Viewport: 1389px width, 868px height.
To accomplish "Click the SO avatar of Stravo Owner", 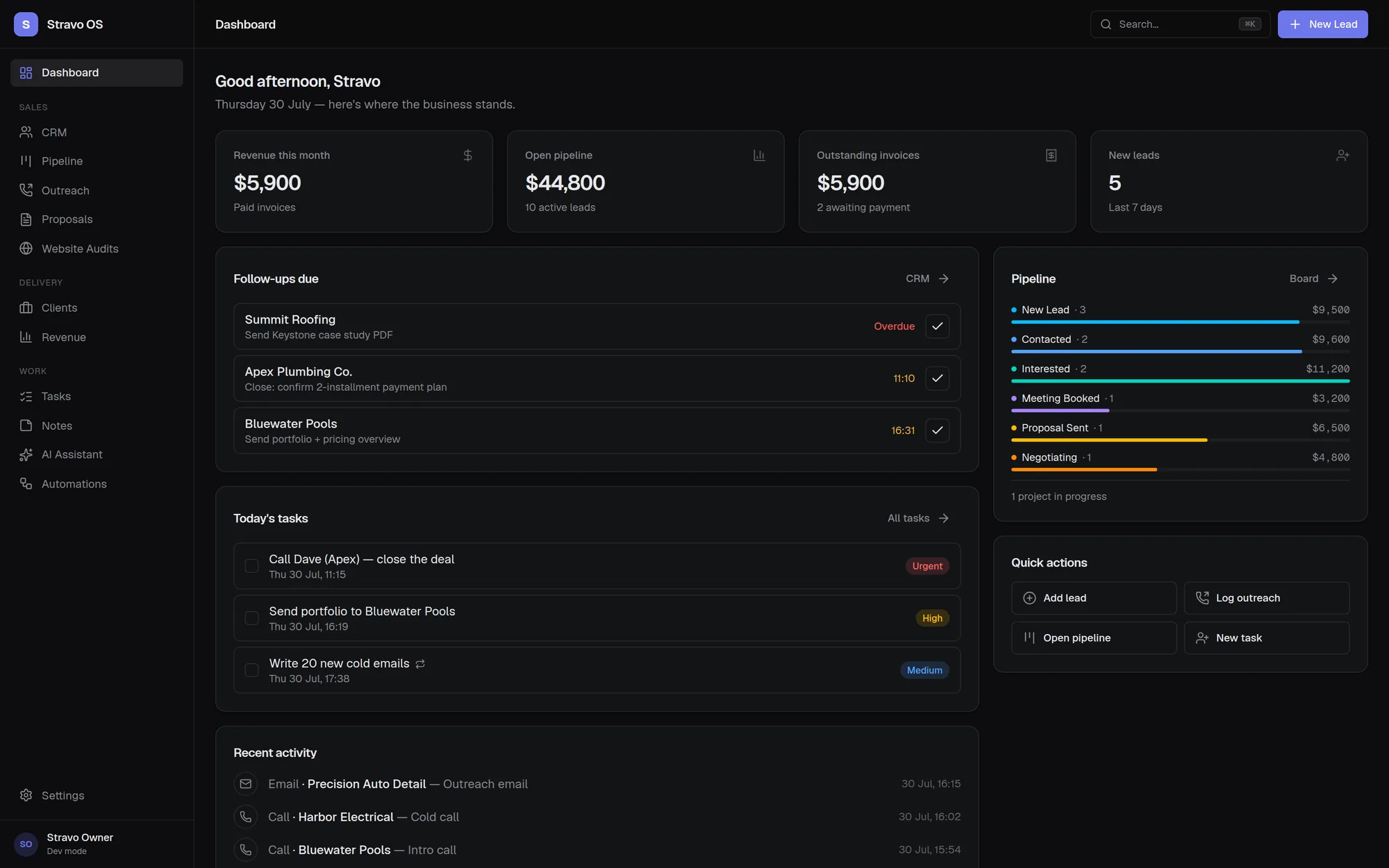I will 26,844.
